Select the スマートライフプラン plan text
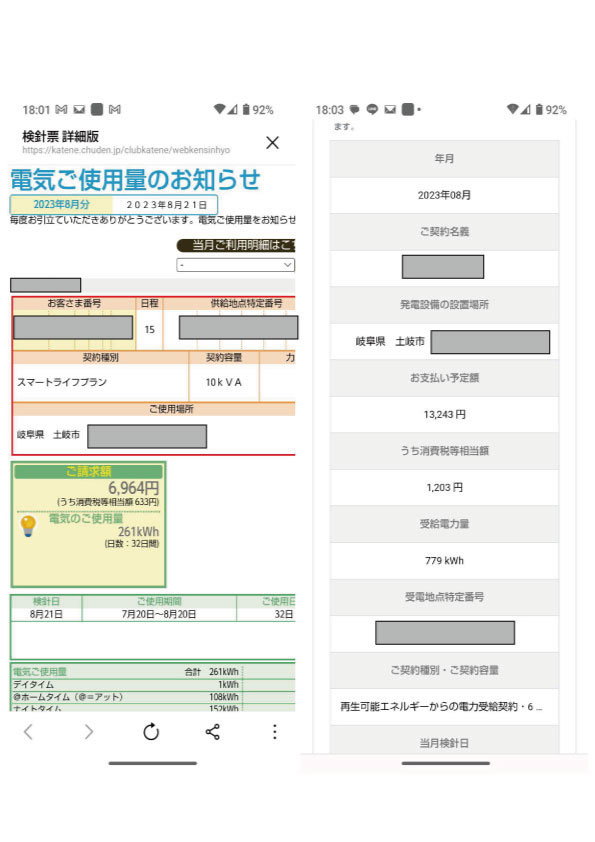This screenshot has height=842, width=595. coord(62,382)
